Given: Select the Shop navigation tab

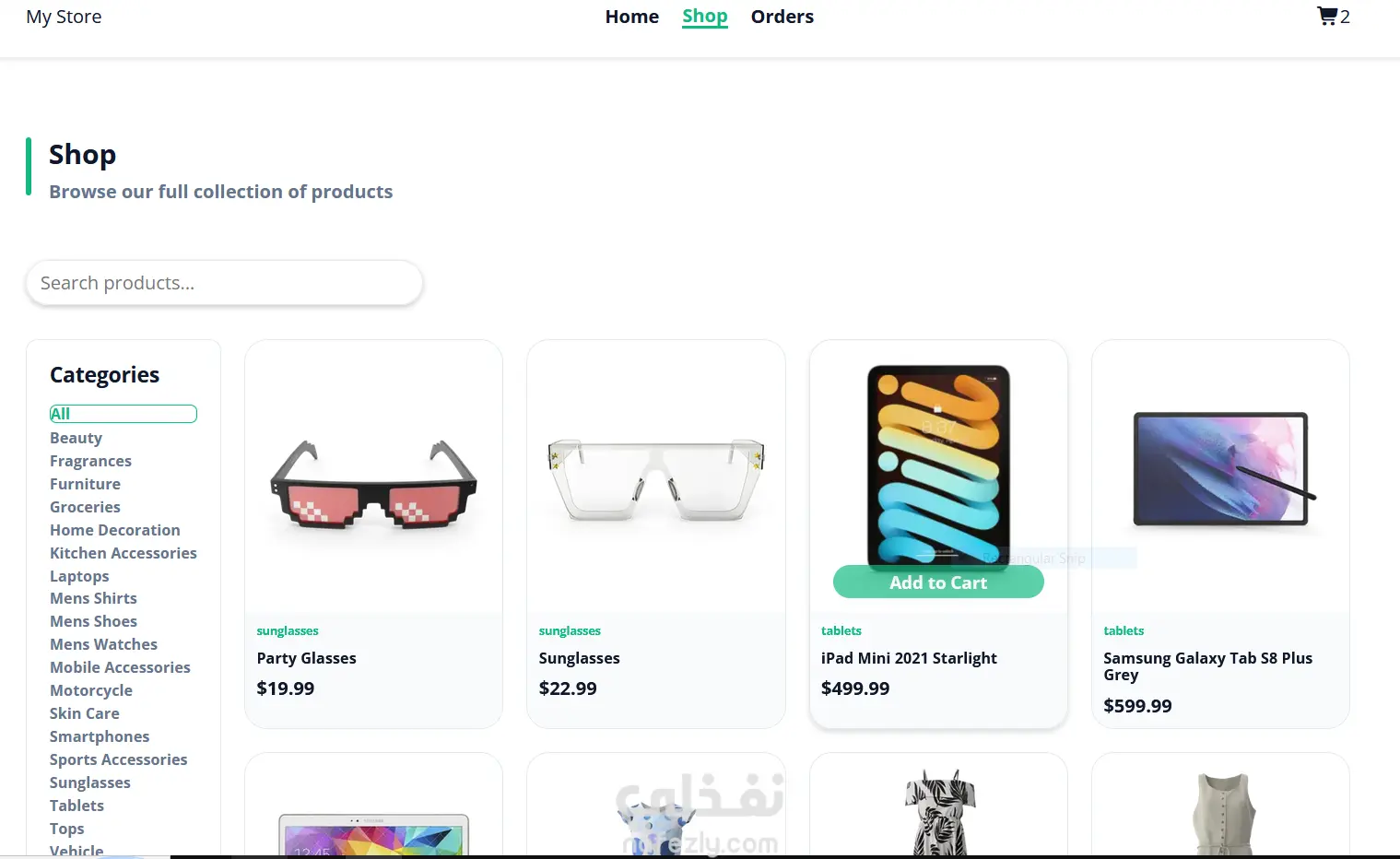Looking at the screenshot, I should pyautogui.click(x=705, y=17).
